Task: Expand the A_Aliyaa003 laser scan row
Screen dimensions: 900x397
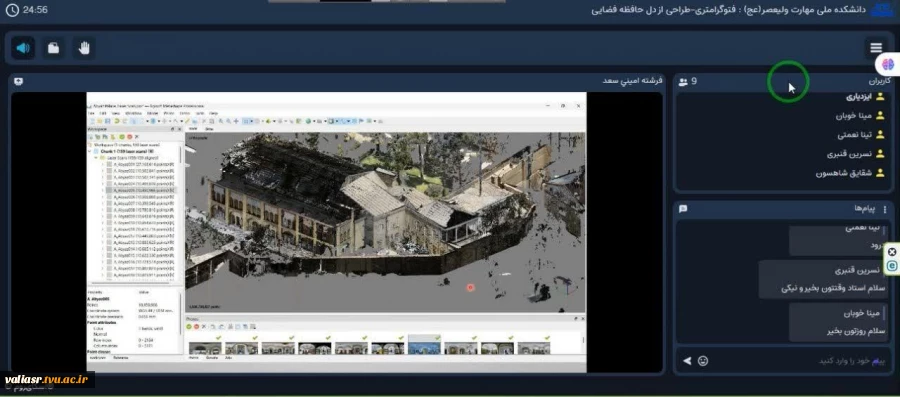Action: point(102,177)
